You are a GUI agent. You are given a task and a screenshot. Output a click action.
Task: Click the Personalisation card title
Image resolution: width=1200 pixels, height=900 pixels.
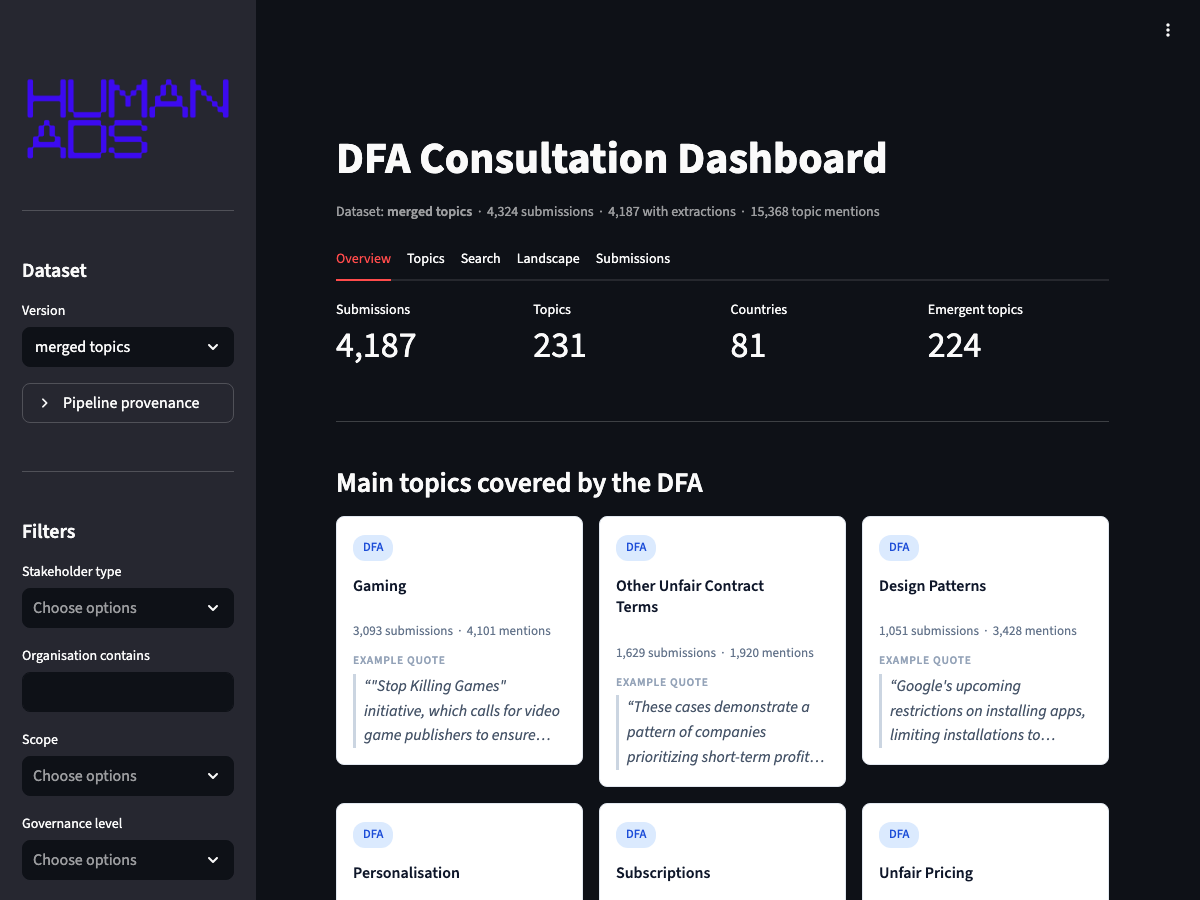point(406,873)
